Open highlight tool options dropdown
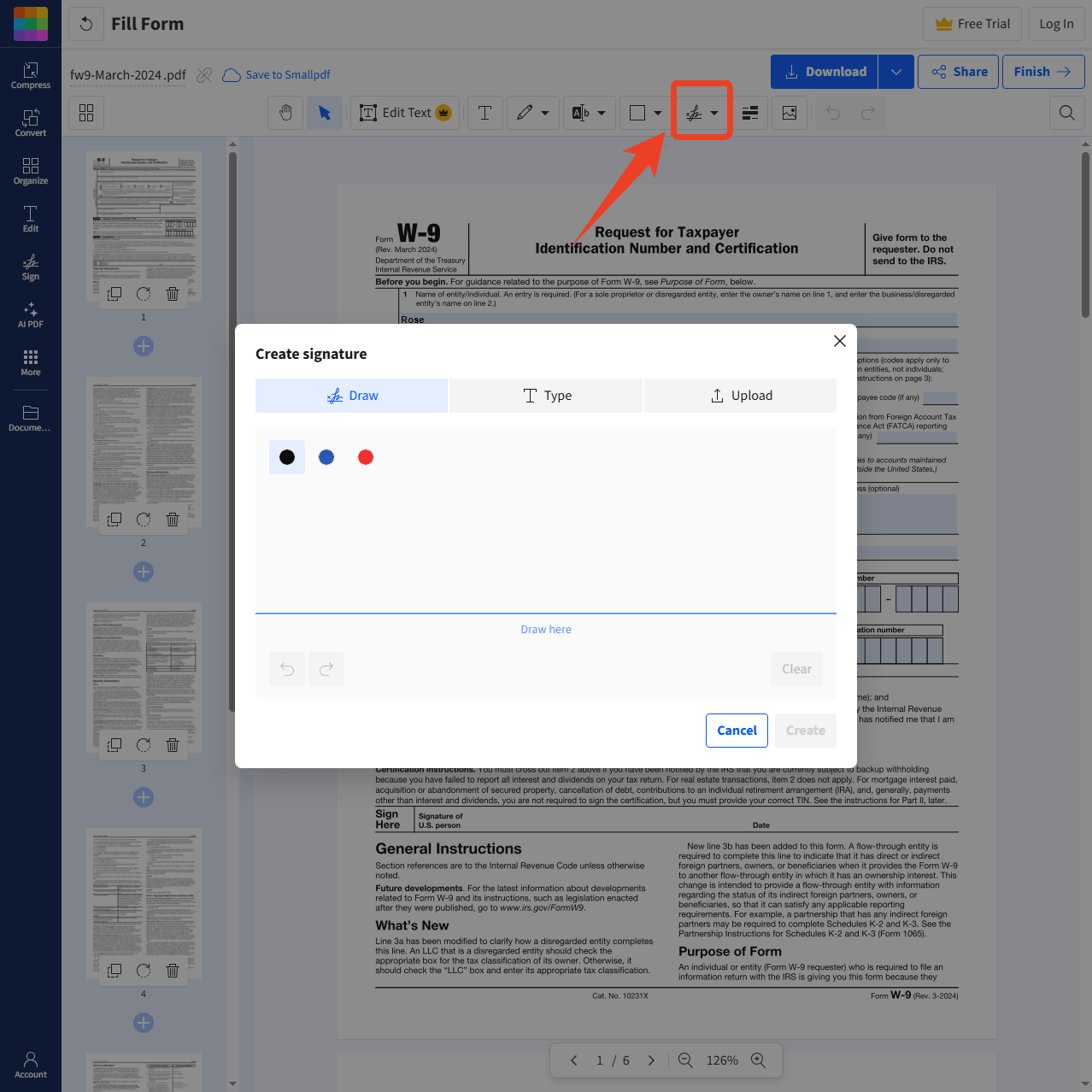 602,113
